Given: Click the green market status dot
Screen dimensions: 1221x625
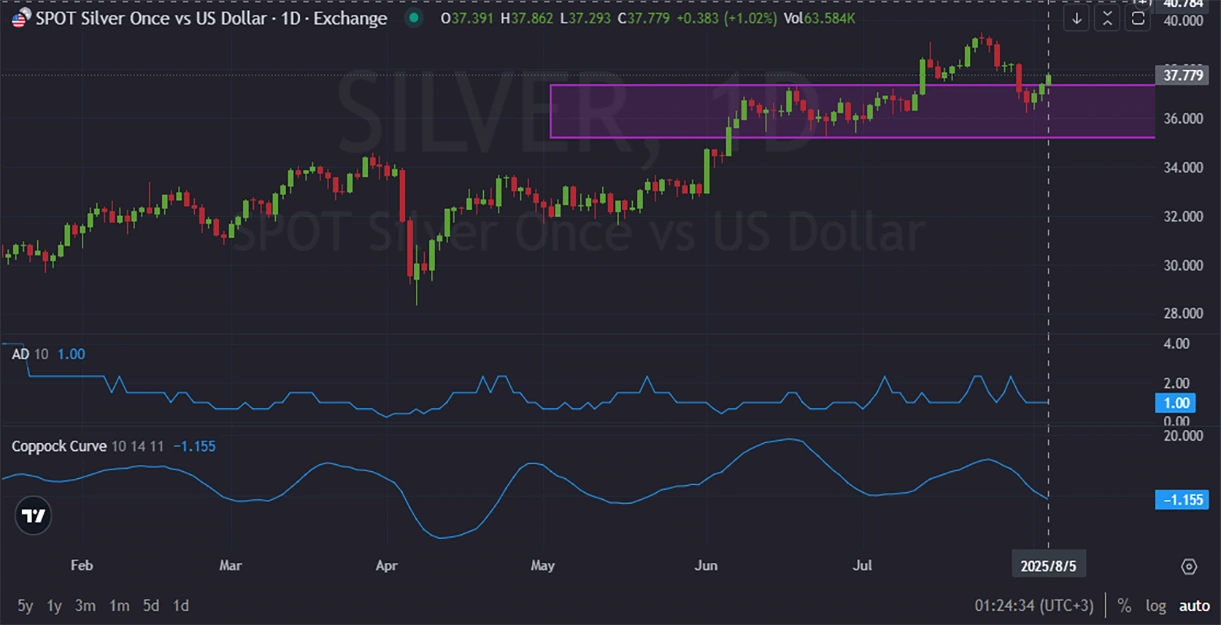Looking at the screenshot, I should point(414,18).
